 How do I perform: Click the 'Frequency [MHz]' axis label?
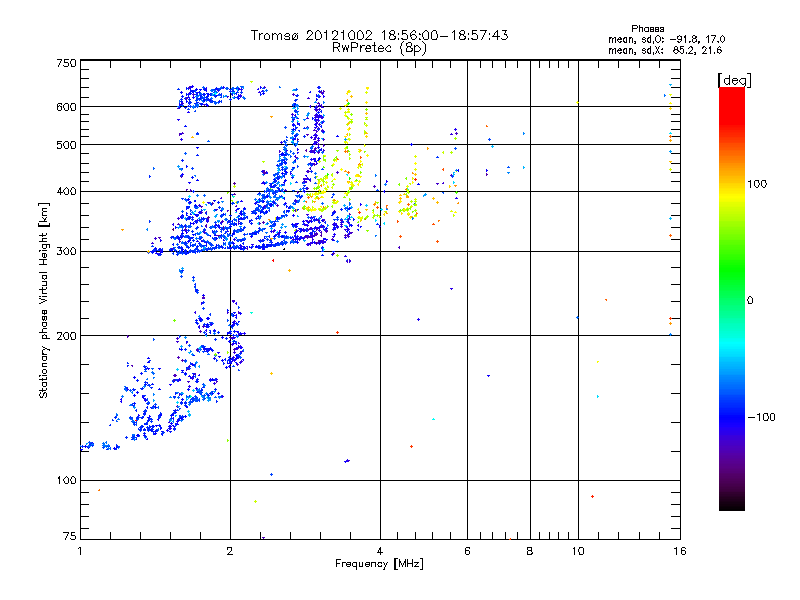coord(379,564)
